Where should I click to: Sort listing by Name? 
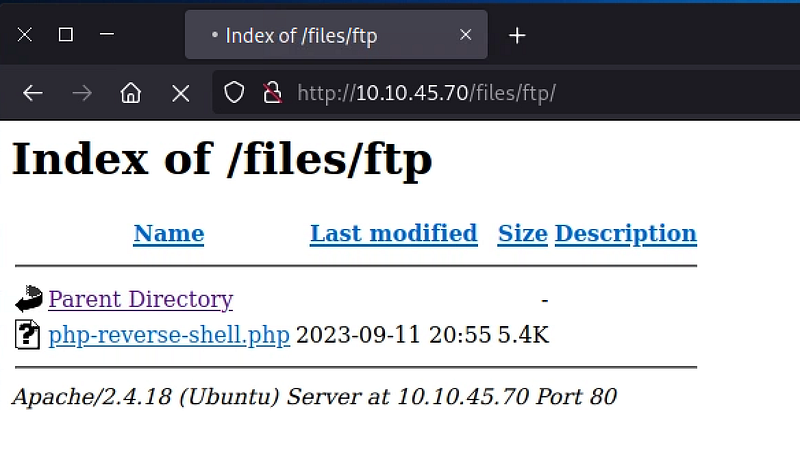pos(169,234)
